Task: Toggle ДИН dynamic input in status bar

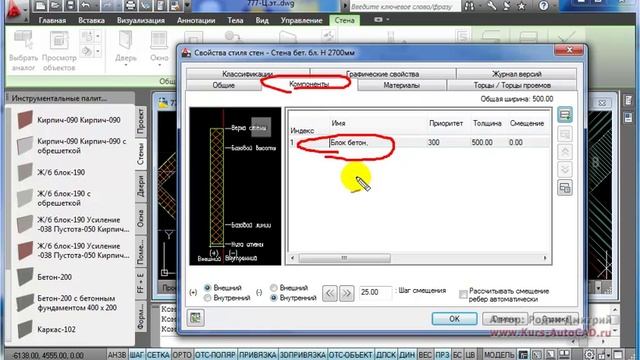Action: coord(407,355)
